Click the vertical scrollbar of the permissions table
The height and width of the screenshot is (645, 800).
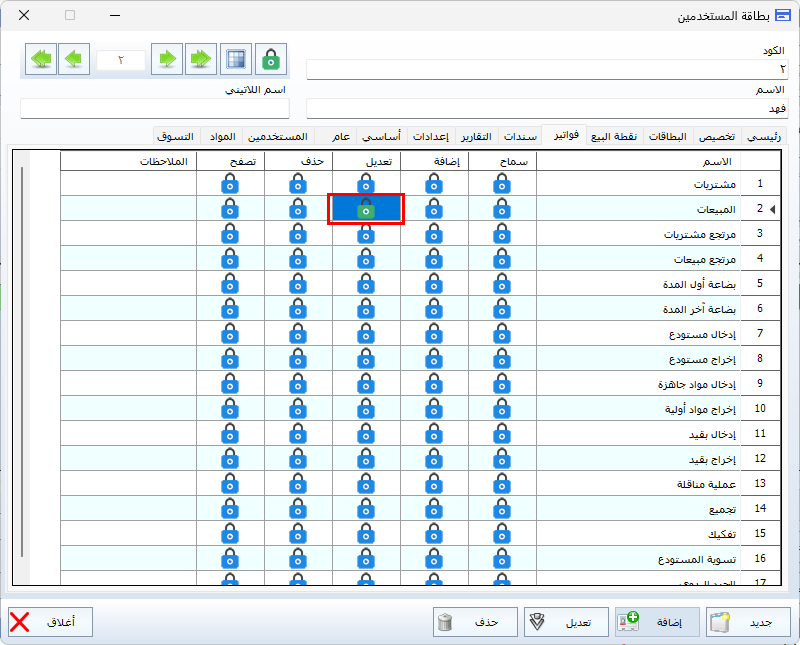(x=22, y=360)
